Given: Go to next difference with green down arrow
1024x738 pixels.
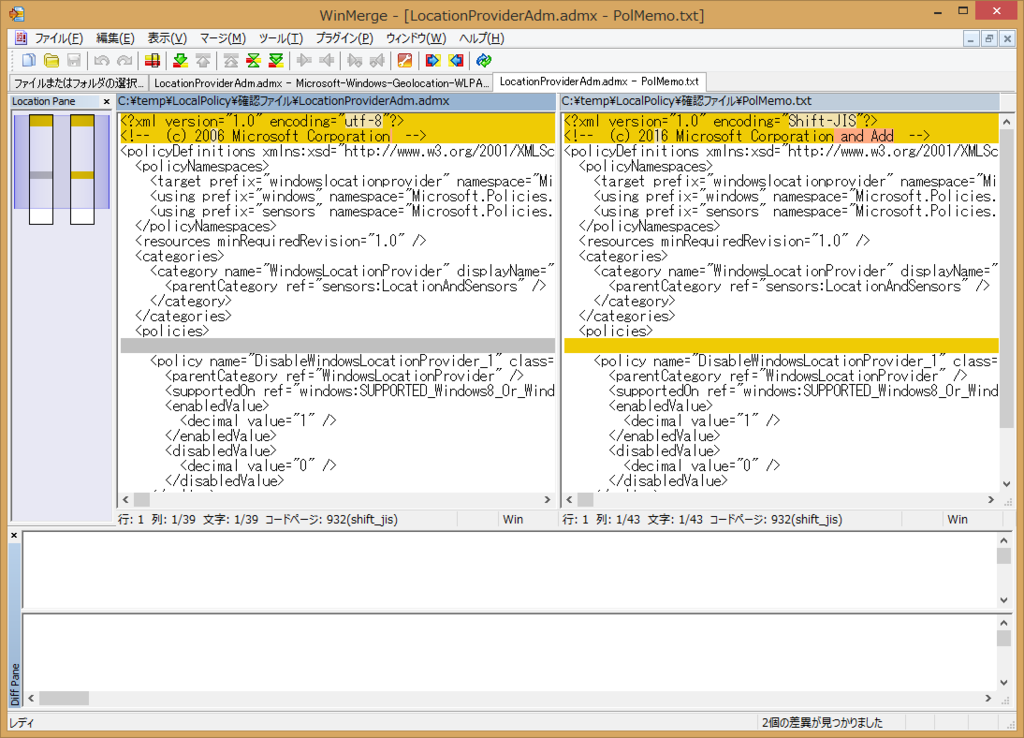Looking at the screenshot, I should (x=180, y=61).
